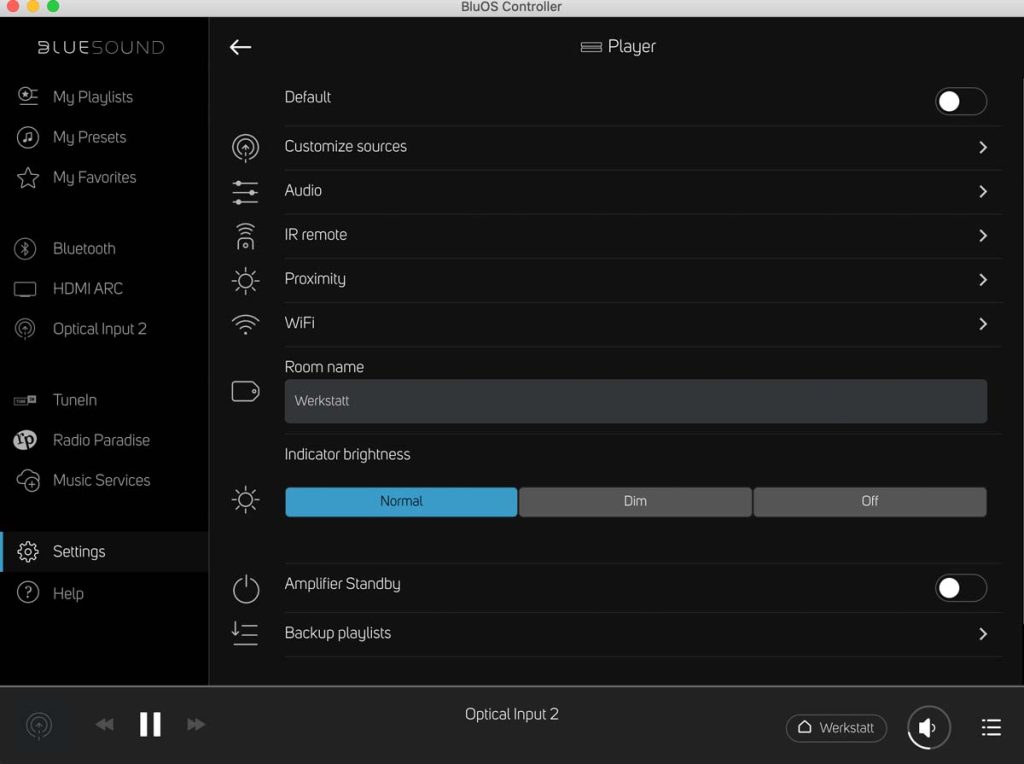Click the TuneIn icon in sidebar
Viewport: 1024px width, 764px height.
pyautogui.click(x=26, y=400)
